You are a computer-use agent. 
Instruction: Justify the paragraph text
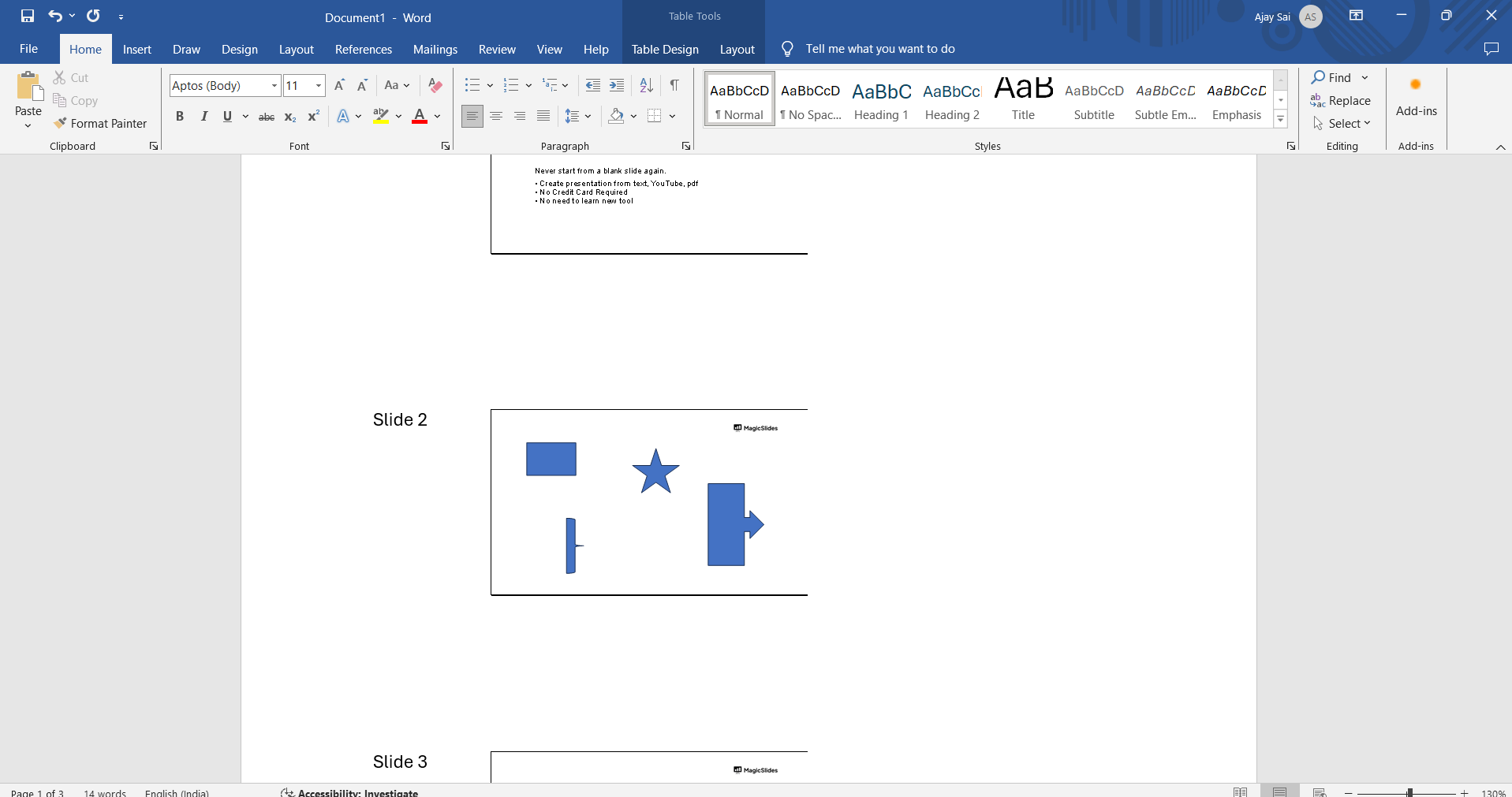543,117
